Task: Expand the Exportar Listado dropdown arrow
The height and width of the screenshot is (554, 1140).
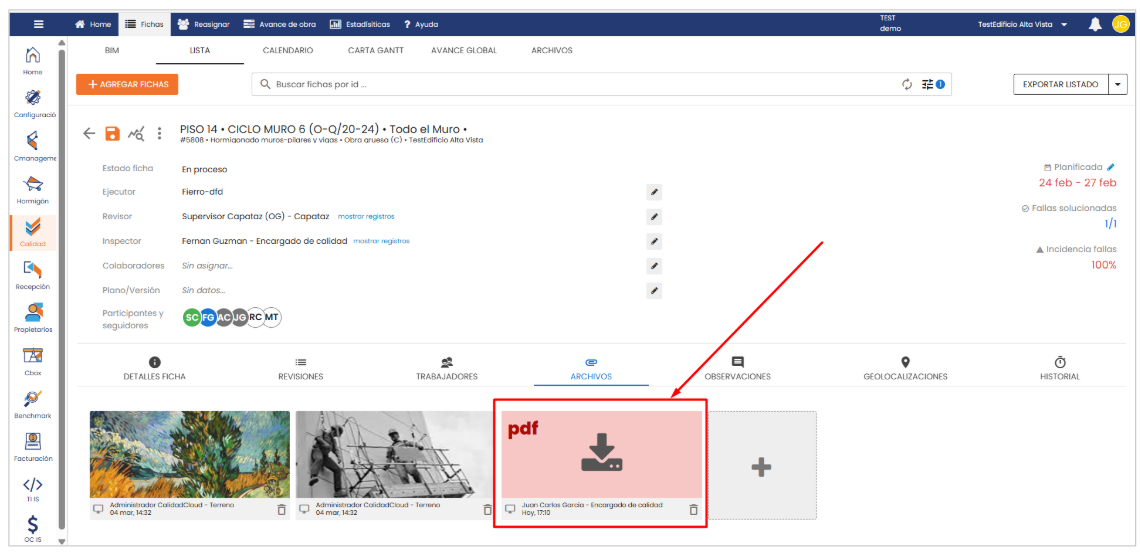Action: pos(1118,85)
